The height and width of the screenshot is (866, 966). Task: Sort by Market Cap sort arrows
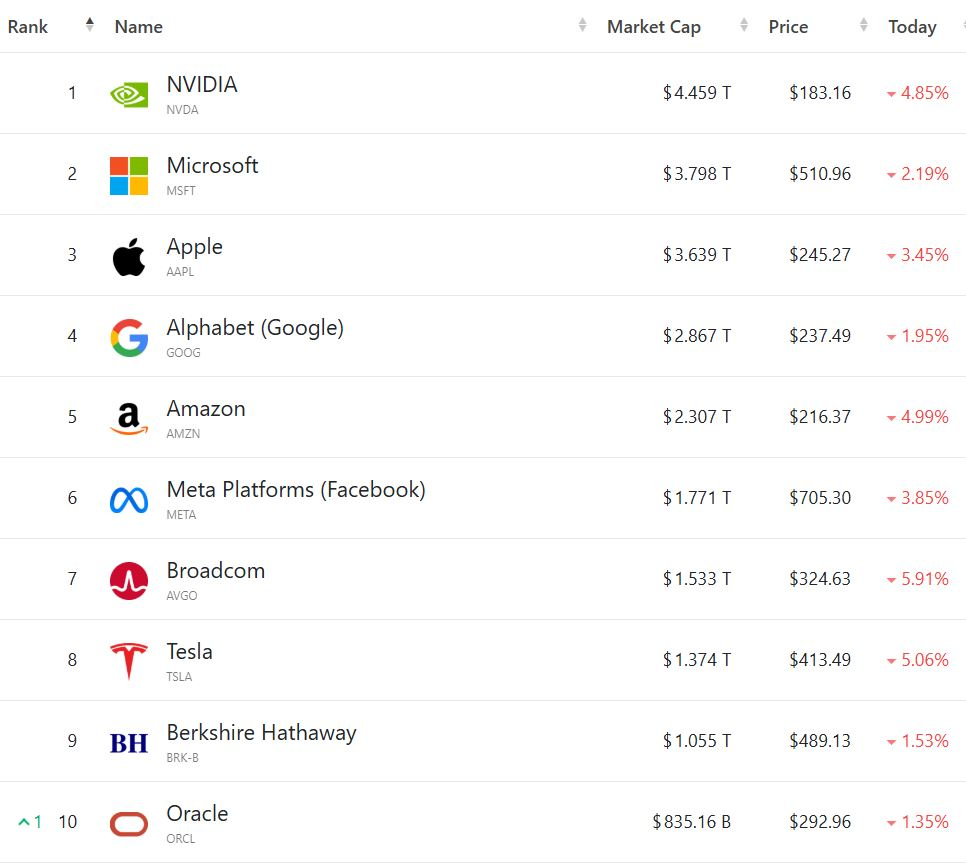click(x=743, y=26)
